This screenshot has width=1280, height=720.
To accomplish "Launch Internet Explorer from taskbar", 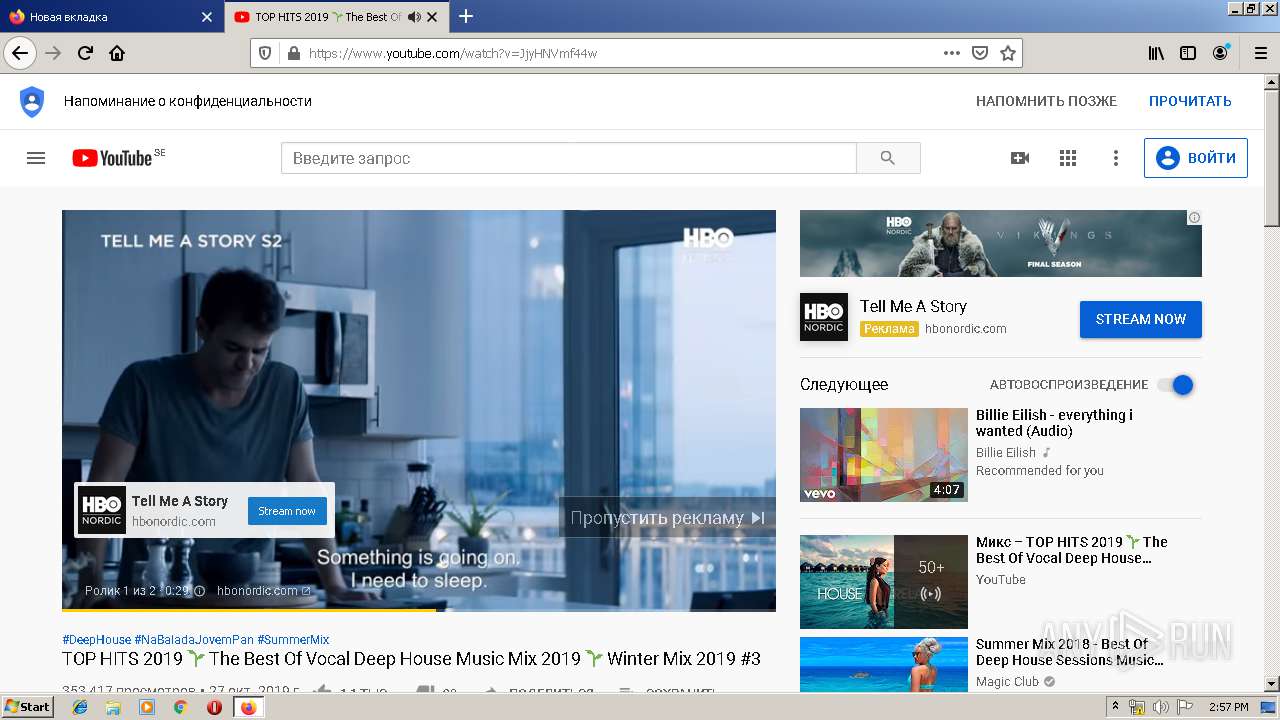I will click(x=80, y=707).
